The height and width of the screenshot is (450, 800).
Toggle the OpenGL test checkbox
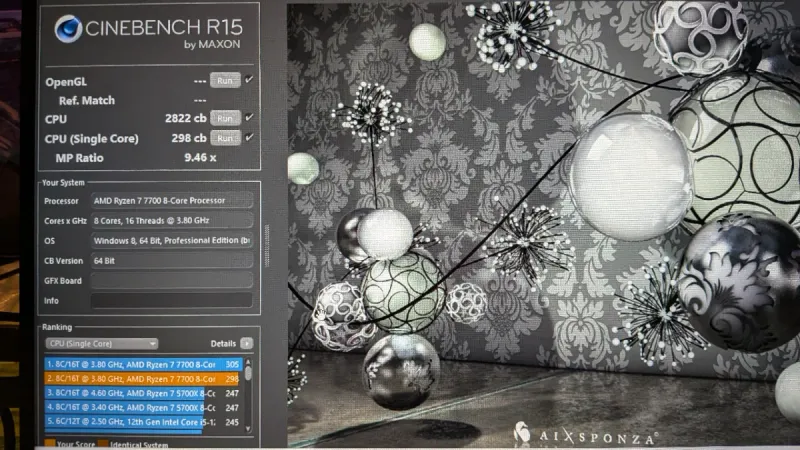click(249, 80)
